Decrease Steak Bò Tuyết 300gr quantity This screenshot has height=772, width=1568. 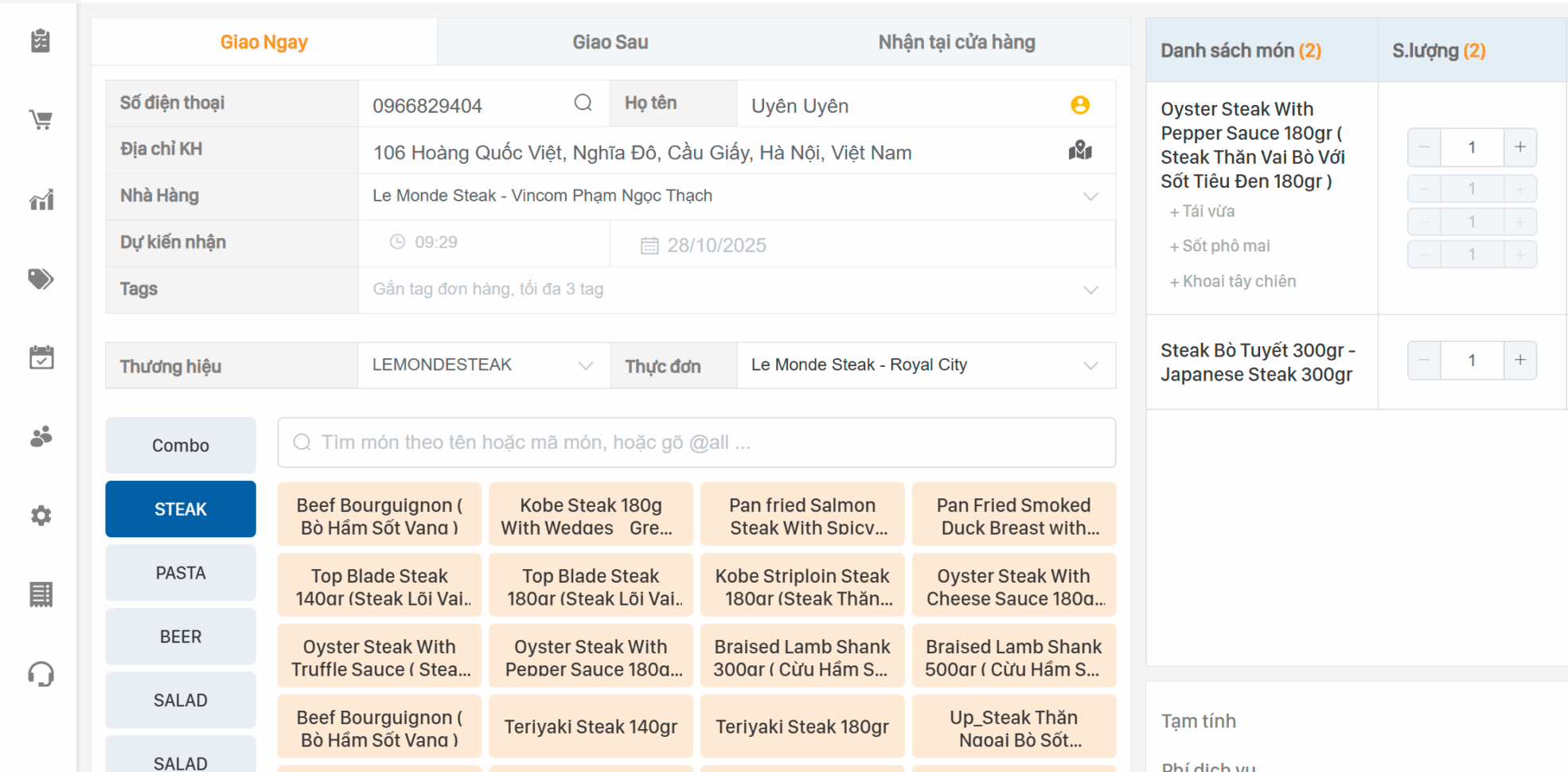(1424, 361)
